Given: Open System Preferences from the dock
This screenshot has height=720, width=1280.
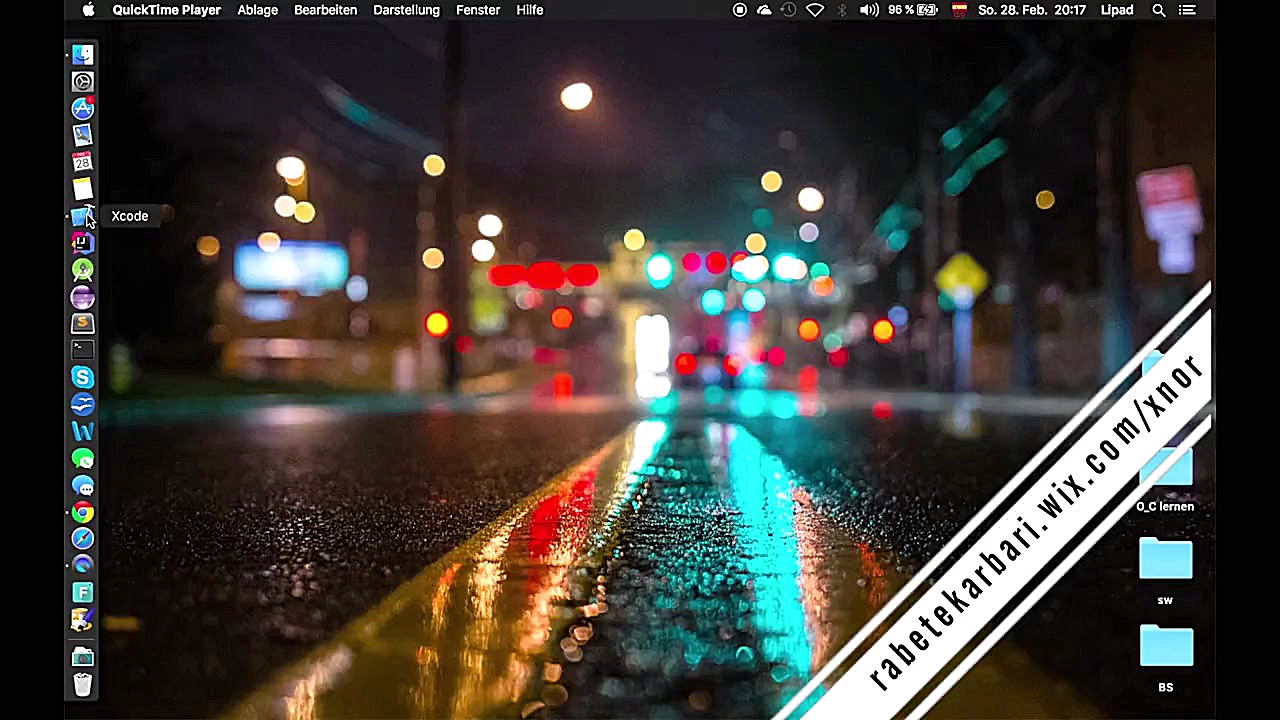Looking at the screenshot, I should click(82, 81).
